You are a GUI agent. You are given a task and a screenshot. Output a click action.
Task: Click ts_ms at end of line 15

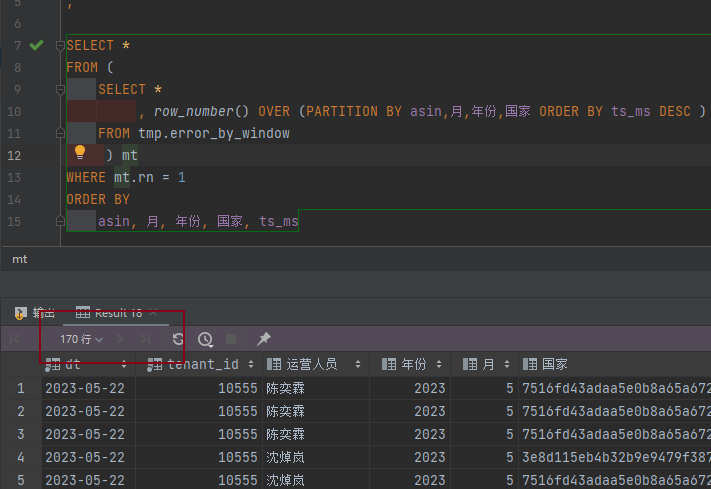278,221
